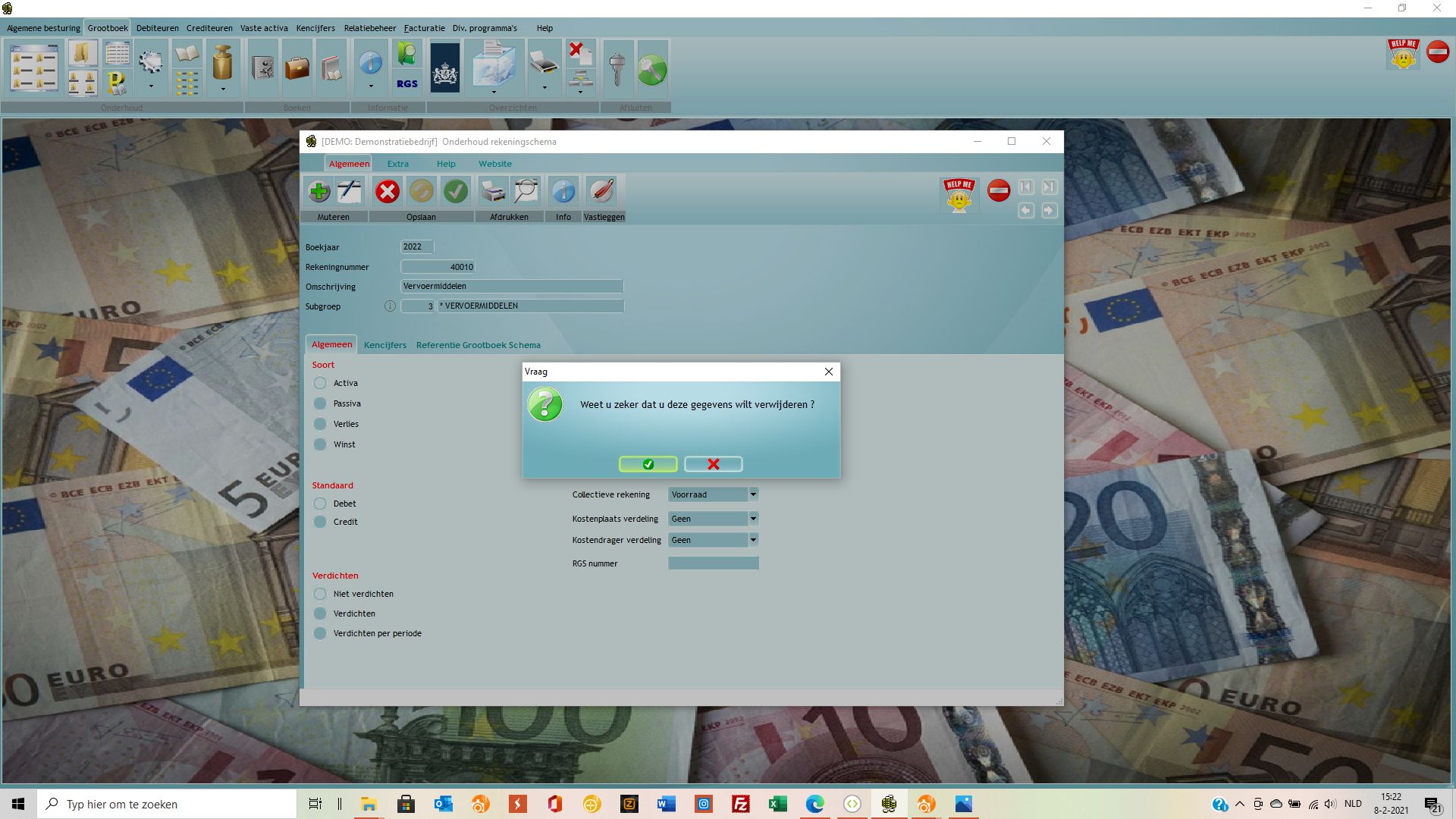Open Excel from the Windows taskbar

(x=777, y=804)
